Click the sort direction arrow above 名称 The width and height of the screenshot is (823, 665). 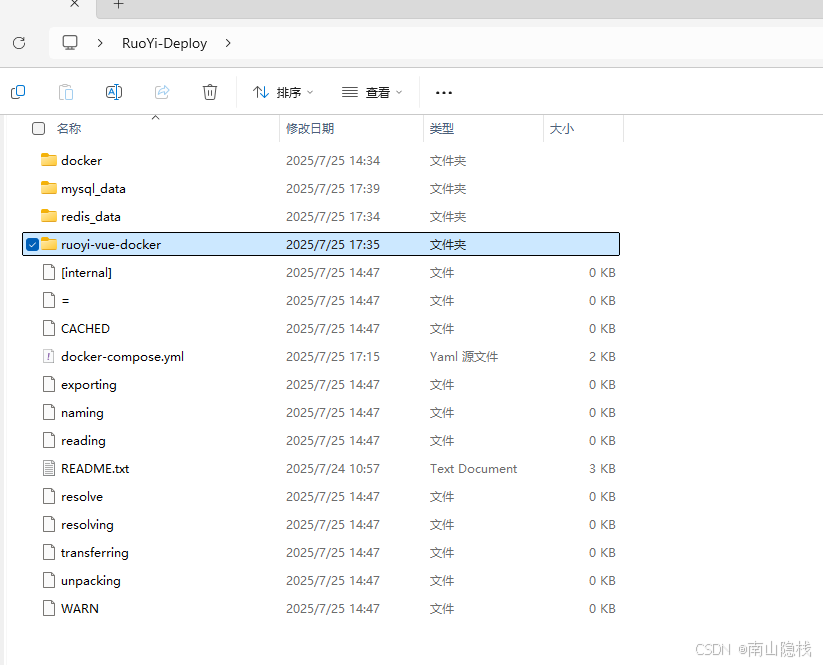tap(155, 116)
